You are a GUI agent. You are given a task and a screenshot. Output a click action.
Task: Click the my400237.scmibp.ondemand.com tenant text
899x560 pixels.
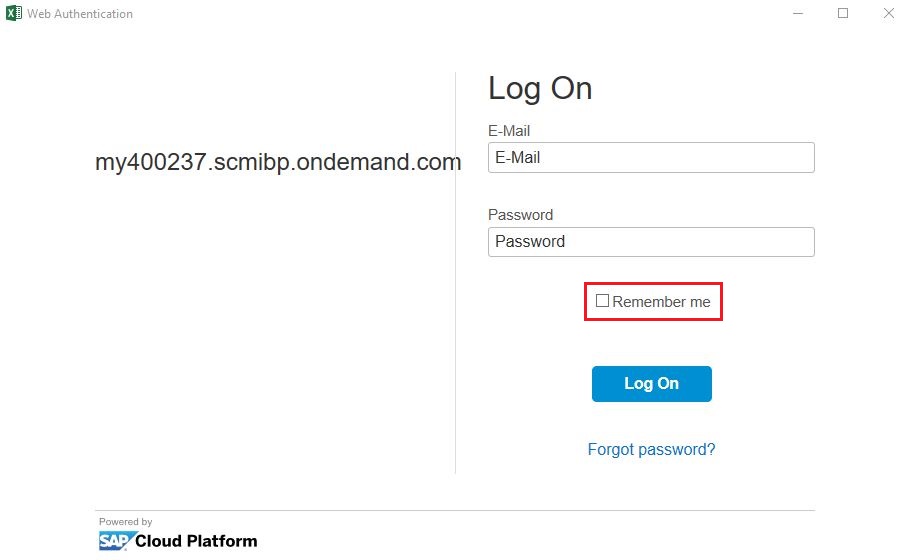coord(278,162)
